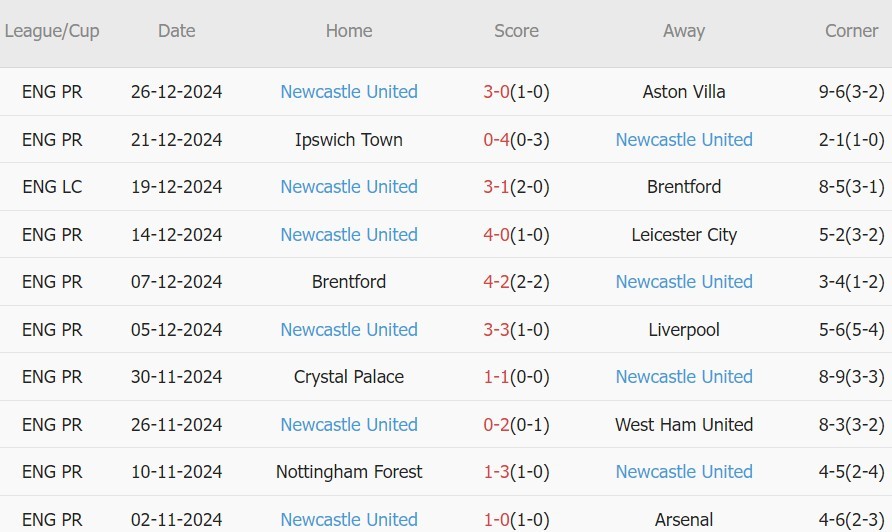This screenshot has height=532, width=892.
Task: Click Brentford away team in ENG LC row
Action: [684, 187]
